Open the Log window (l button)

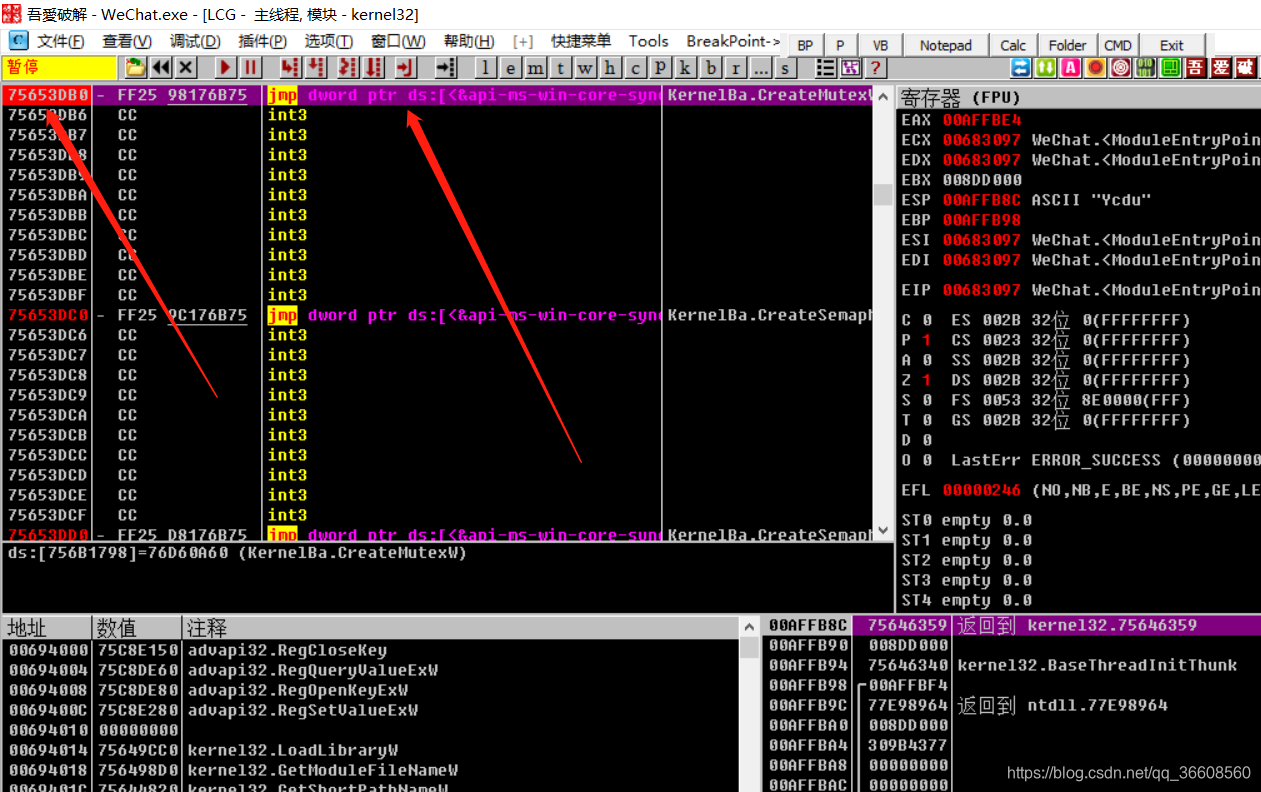point(486,68)
